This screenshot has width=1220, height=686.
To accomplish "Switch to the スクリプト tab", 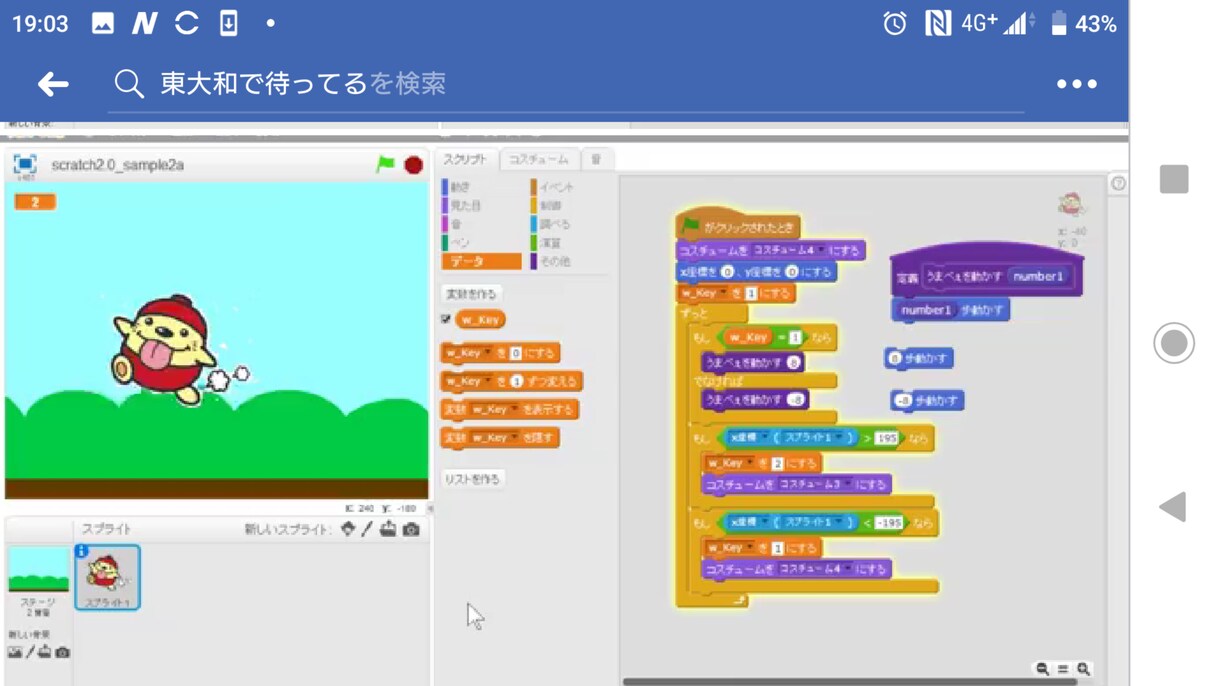I will [465, 160].
